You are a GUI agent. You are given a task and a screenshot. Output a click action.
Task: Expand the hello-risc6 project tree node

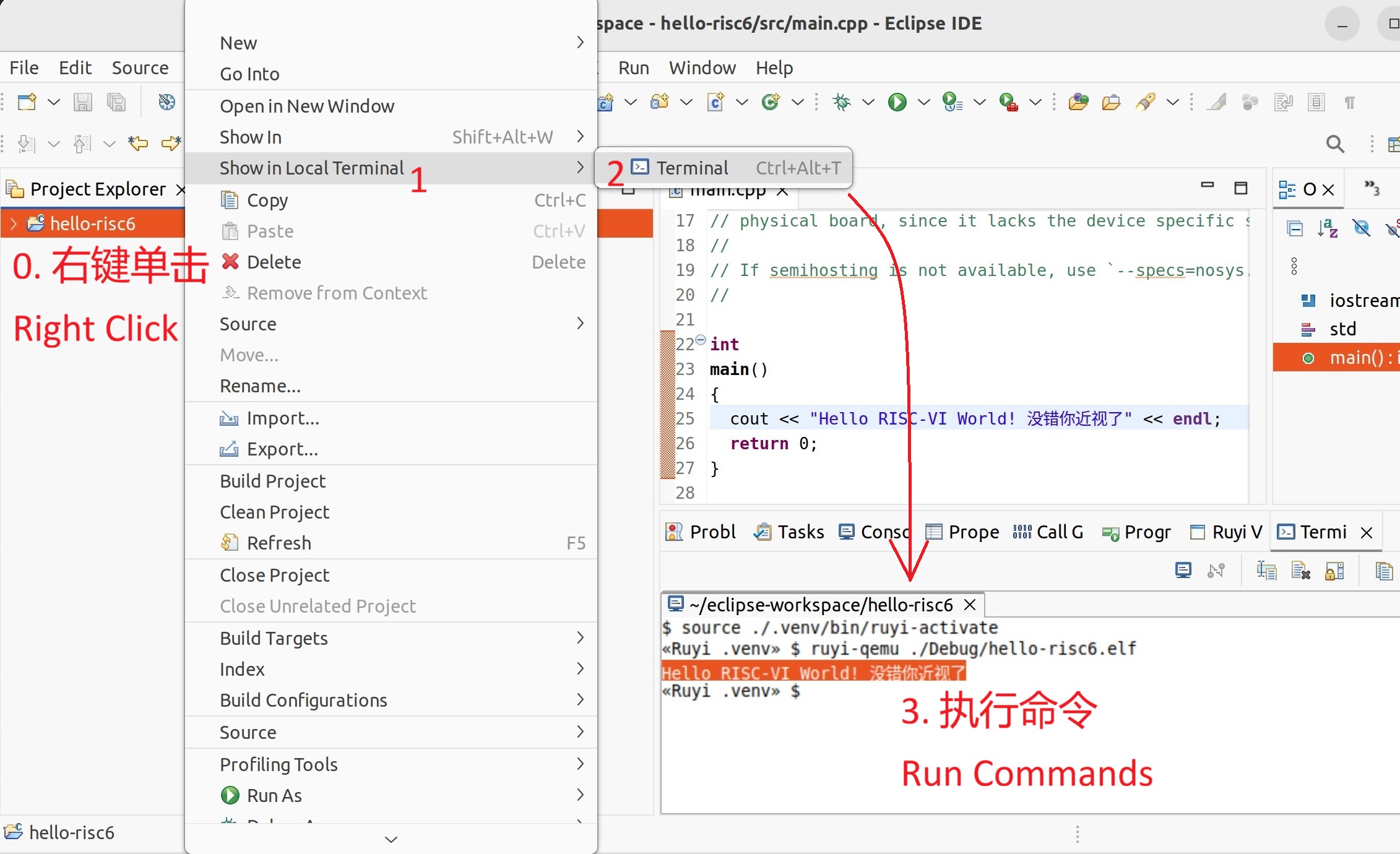click(x=14, y=223)
